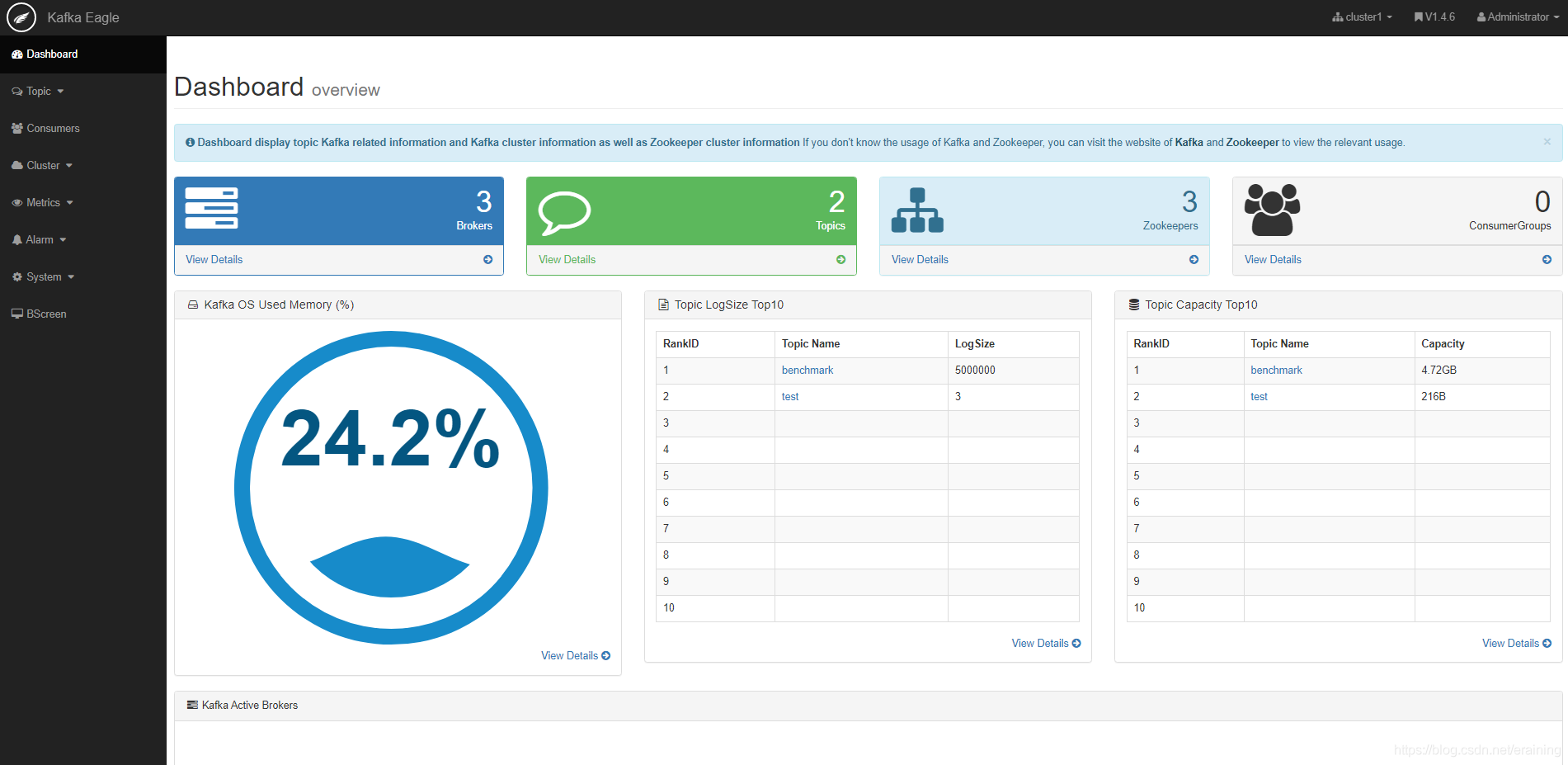The image size is (1568, 765).
Task: Click the info icon in the blue alert
Action: (x=191, y=143)
